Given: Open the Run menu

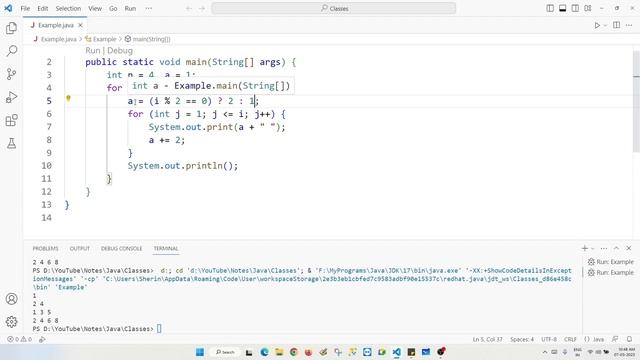Looking at the screenshot, I should click(130, 8).
